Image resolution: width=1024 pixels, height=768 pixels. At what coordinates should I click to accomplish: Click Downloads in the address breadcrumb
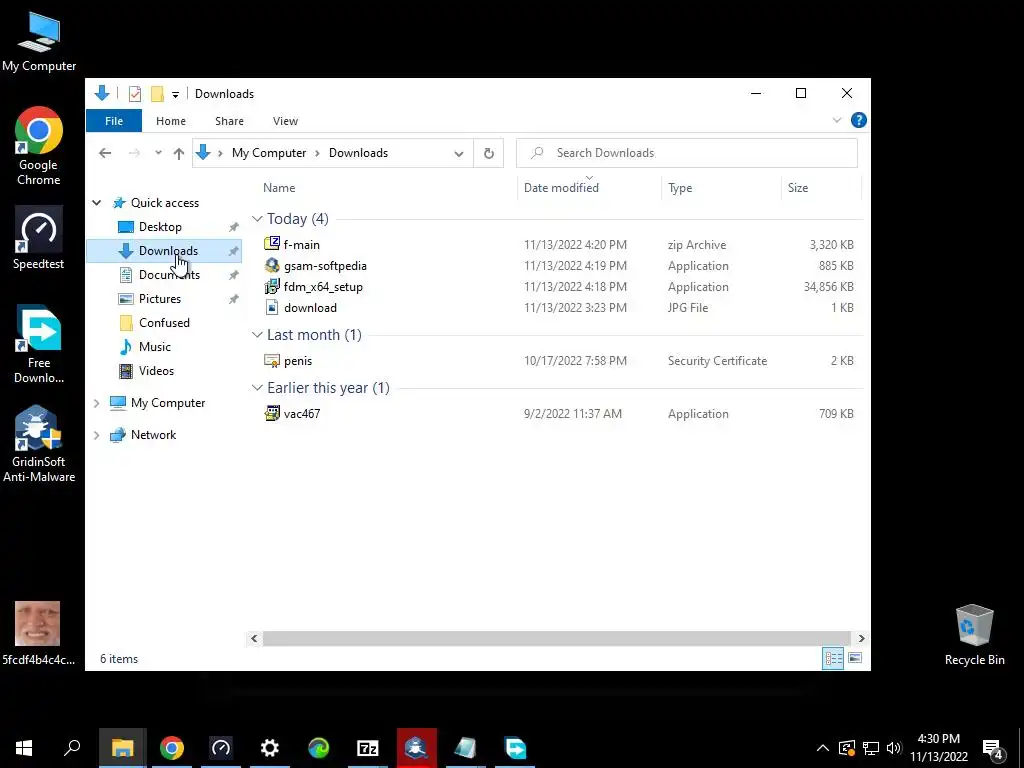(x=358, y=153)
